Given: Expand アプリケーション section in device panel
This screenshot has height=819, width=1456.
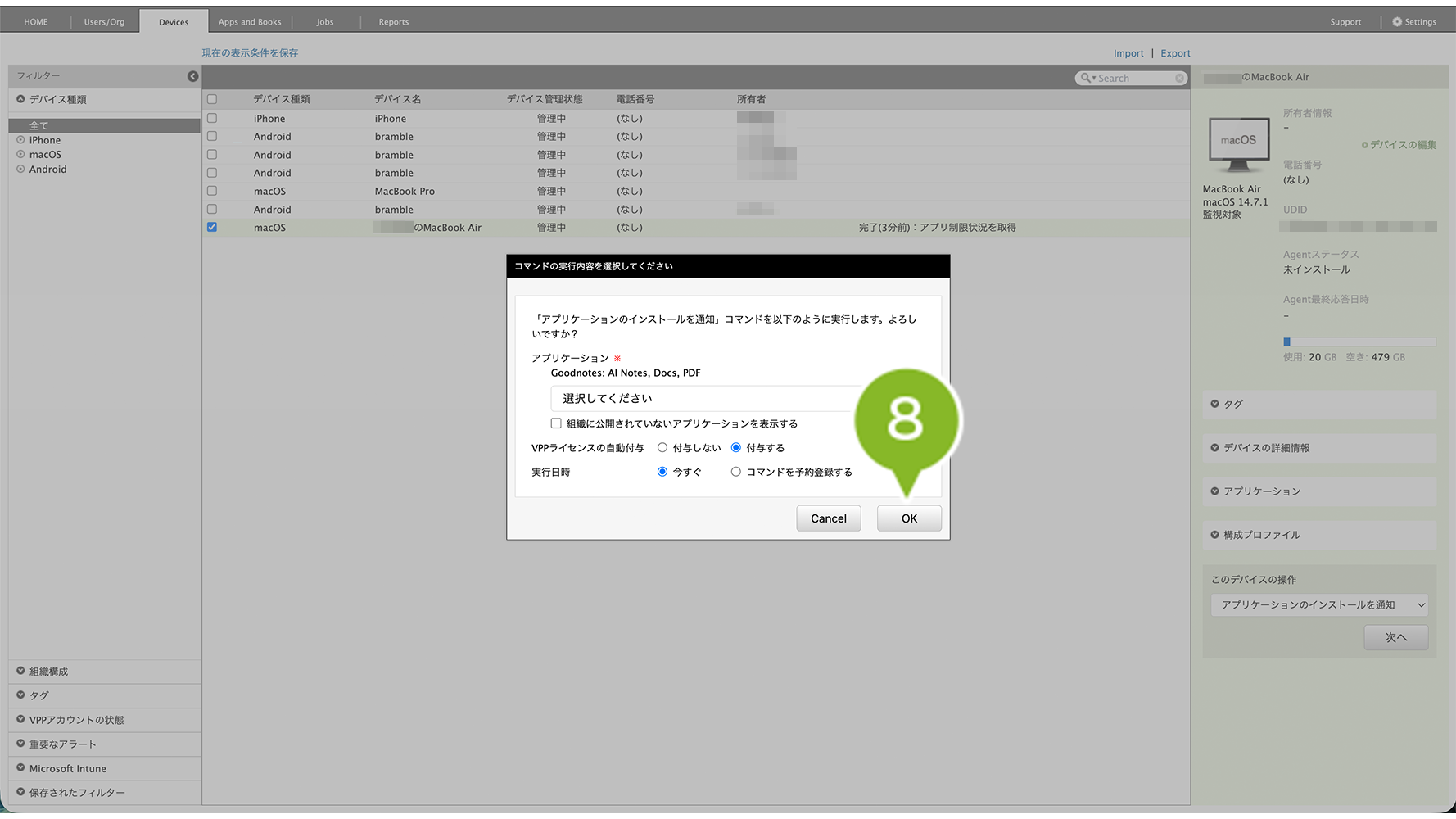Looking at the screenshot, I should pyautogui.click(x=1319, y=491).
